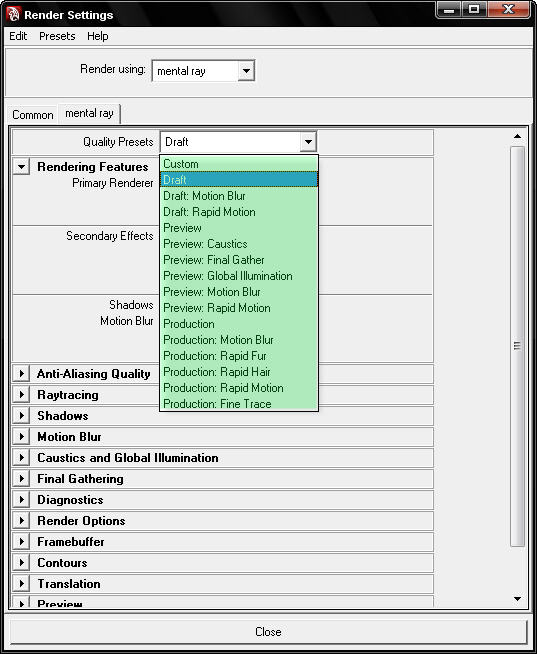Expand Caustics and Global Illumination section
The image size is (537, 654).
click(x=21, y=458)
